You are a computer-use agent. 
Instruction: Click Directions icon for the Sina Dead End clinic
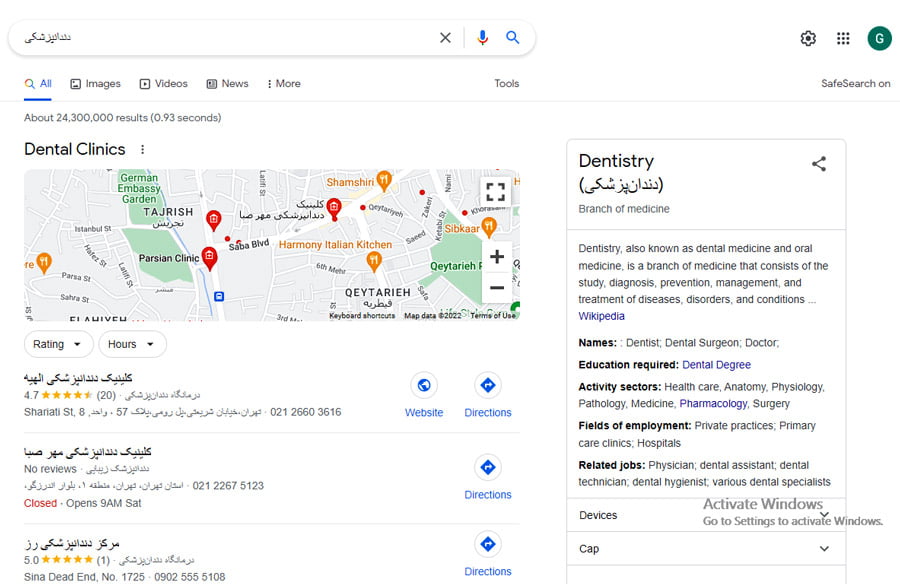click(488, 544)
